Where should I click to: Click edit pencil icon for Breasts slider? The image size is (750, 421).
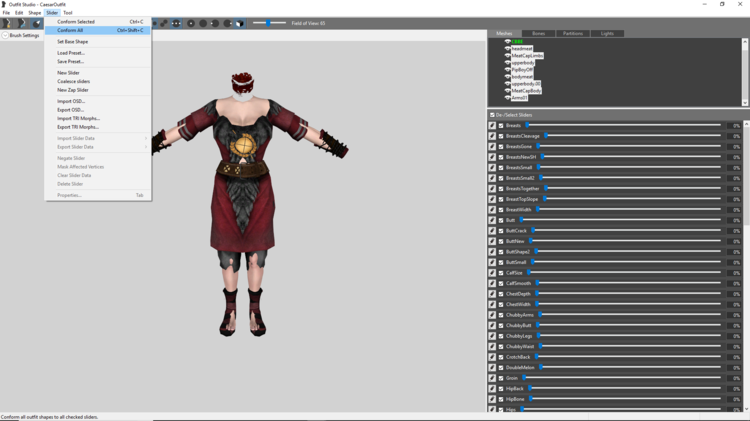click(x=492, y=125)
